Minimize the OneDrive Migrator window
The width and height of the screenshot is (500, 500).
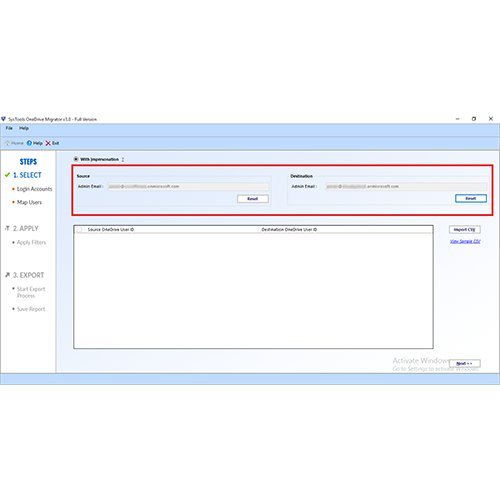click(x=458, y=119)
